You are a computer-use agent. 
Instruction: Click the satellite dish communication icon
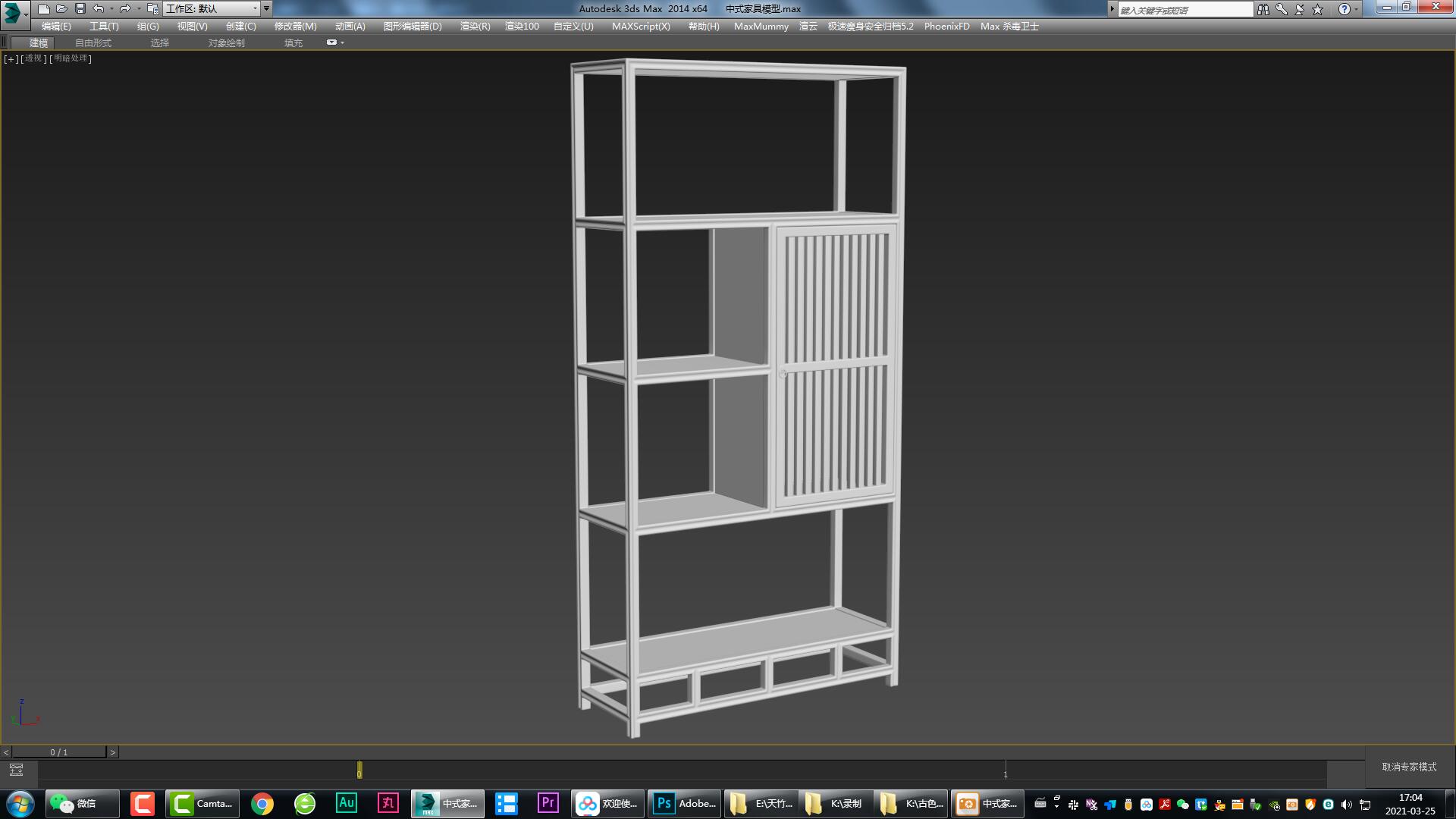pos(1299,9)
